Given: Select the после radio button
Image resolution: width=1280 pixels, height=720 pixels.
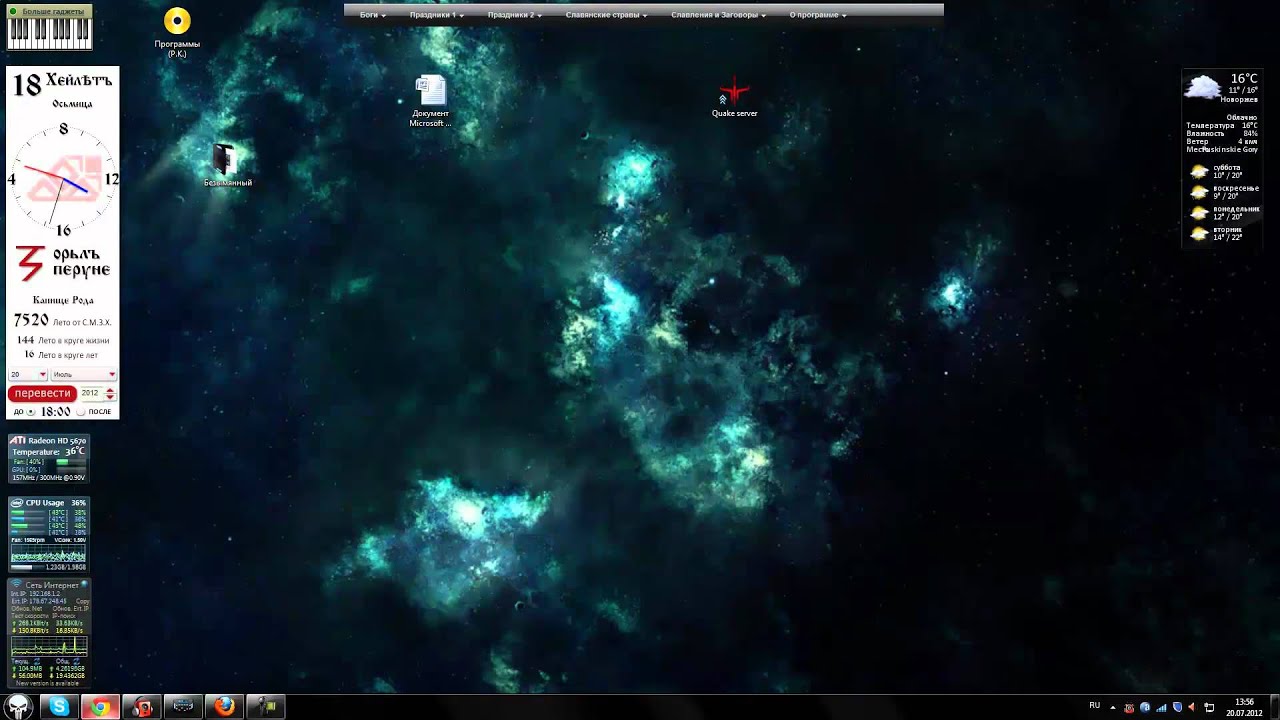Looking at the screenshot, I should pos(82,412).
